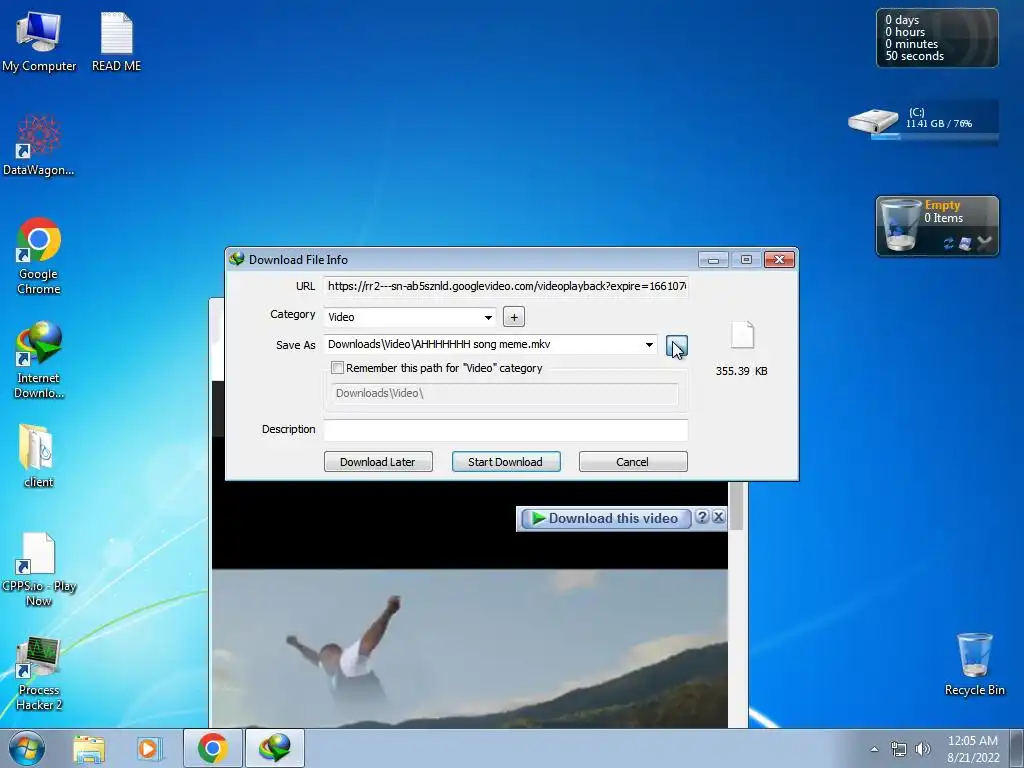Screen dimensions: 1024x768
Task: Launch Process Hacker 2 shortcut
Action: point(39,673)
